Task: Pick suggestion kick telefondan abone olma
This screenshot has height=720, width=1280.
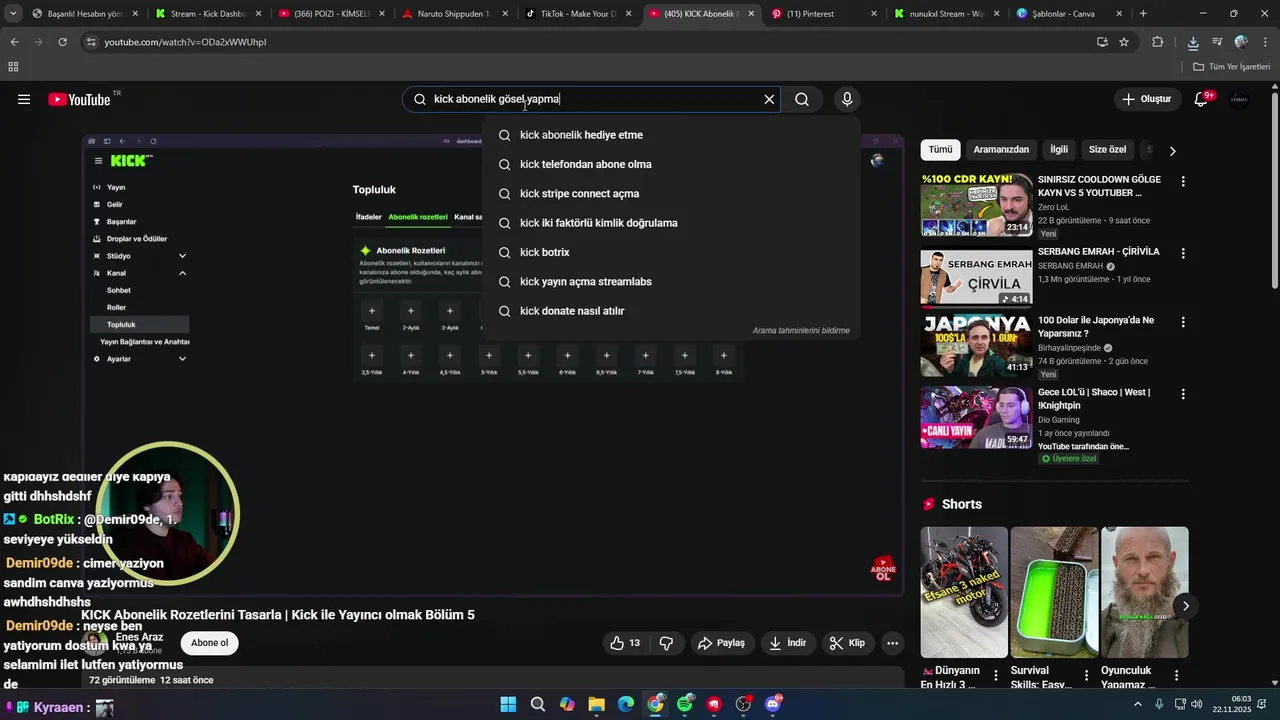Action: click(x=670, y=164)
